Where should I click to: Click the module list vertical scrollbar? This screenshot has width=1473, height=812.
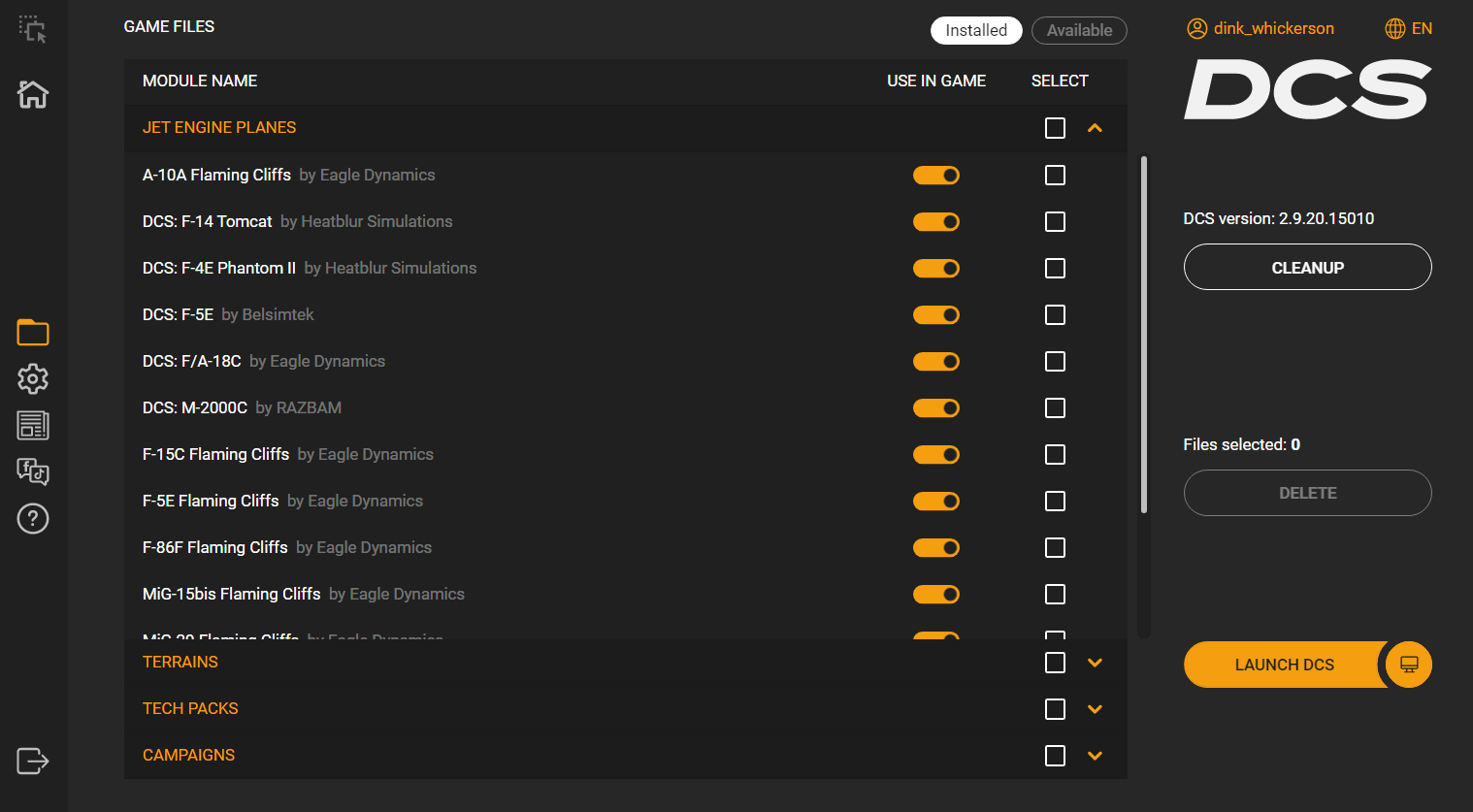point(1144,335)
